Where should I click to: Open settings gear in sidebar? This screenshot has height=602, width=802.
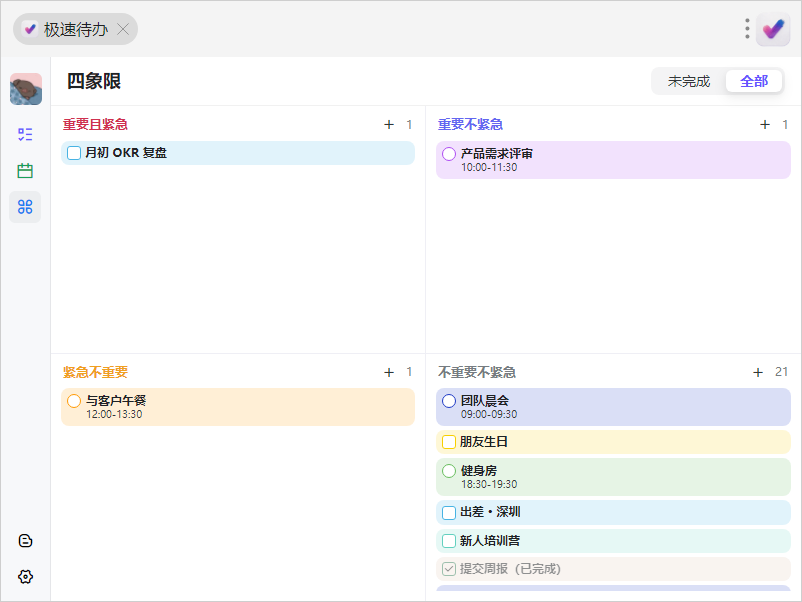[x=25, y=576]
